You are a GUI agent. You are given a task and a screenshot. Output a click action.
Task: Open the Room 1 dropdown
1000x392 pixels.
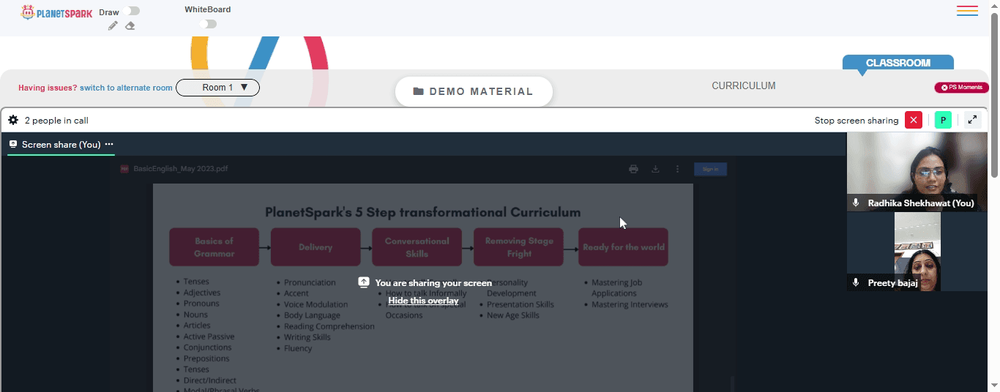(217, 87)
